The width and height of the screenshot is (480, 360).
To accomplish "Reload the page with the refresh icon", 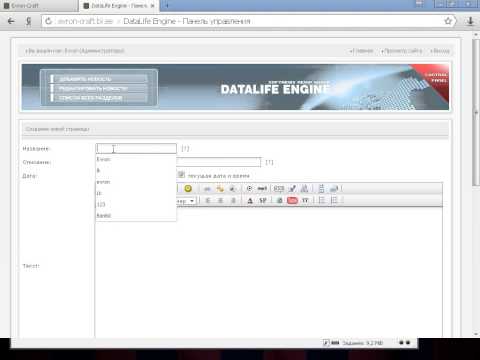I will pyautogui.click(x=49, y=21).
